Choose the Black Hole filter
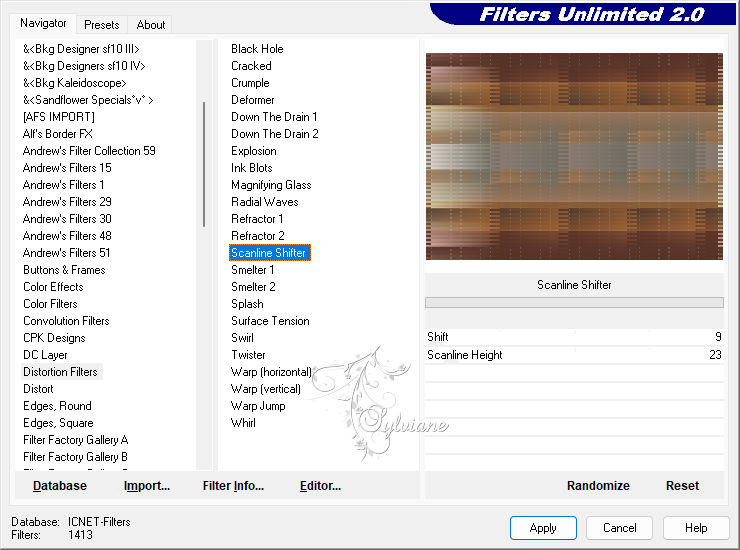740x550 pixels. (257, 49)
